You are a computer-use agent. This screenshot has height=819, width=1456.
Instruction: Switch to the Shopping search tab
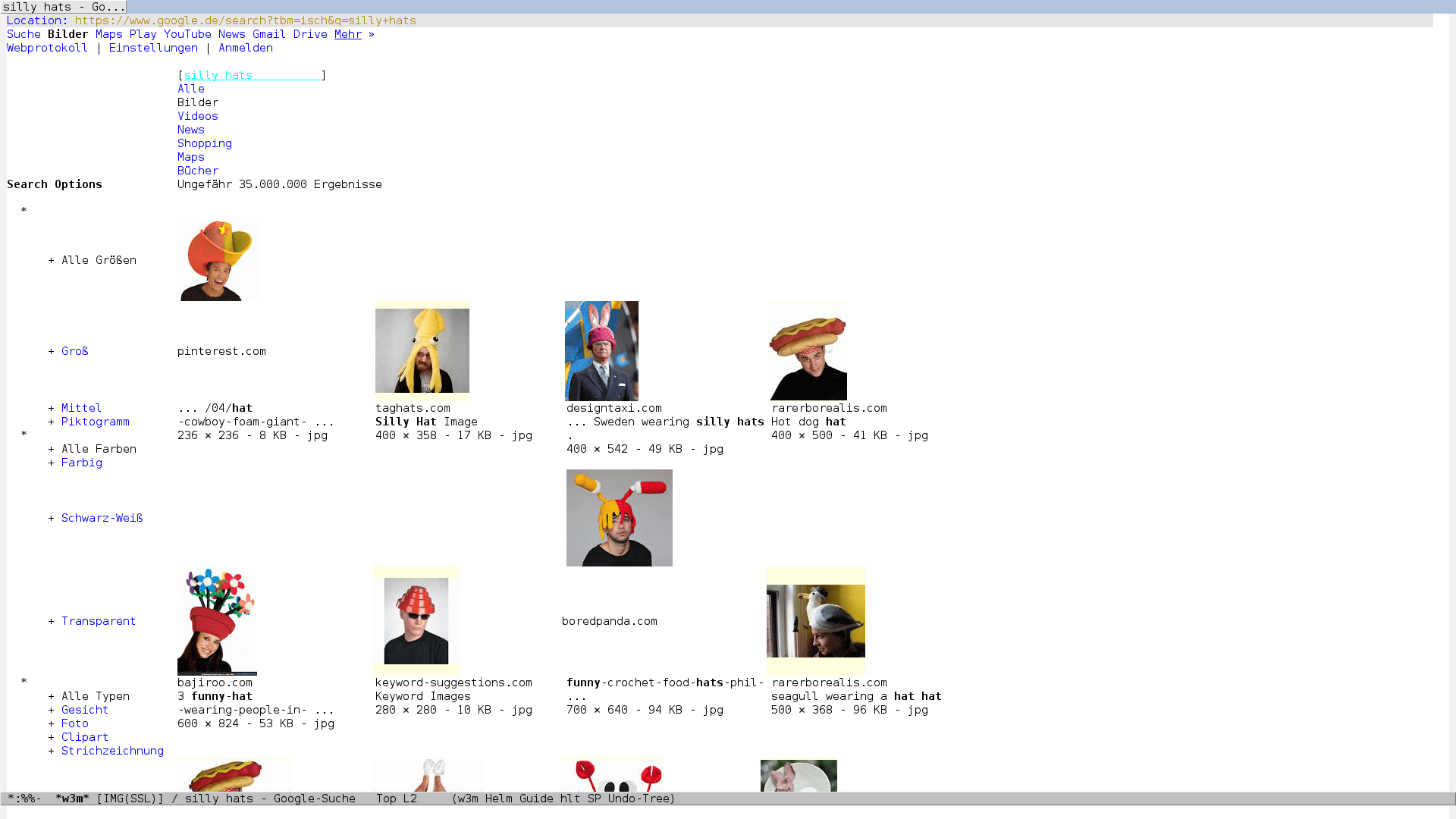click(204, 143)
